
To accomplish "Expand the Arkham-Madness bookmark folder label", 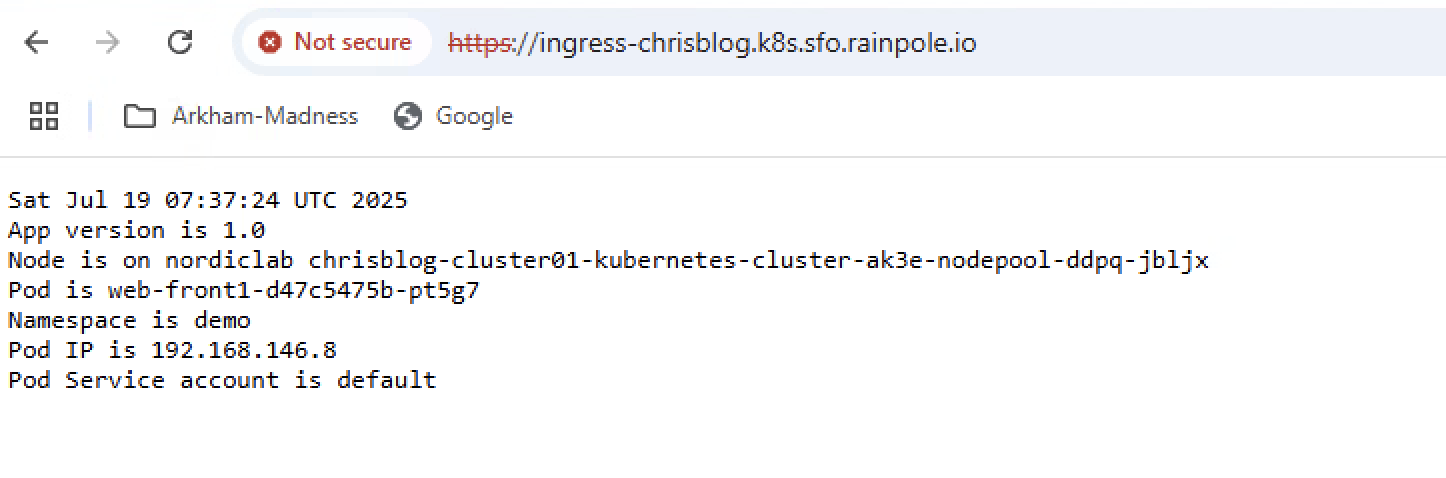I will 264,116.
